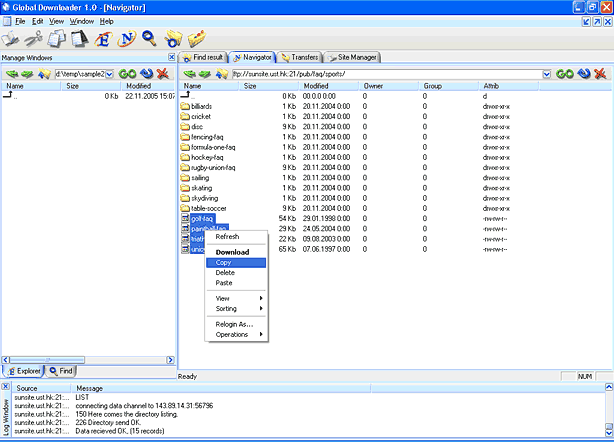Choose Download in the context menu
Image resolution: width=614 pixels, height=442 pixels.
click(x=236, y=252)
